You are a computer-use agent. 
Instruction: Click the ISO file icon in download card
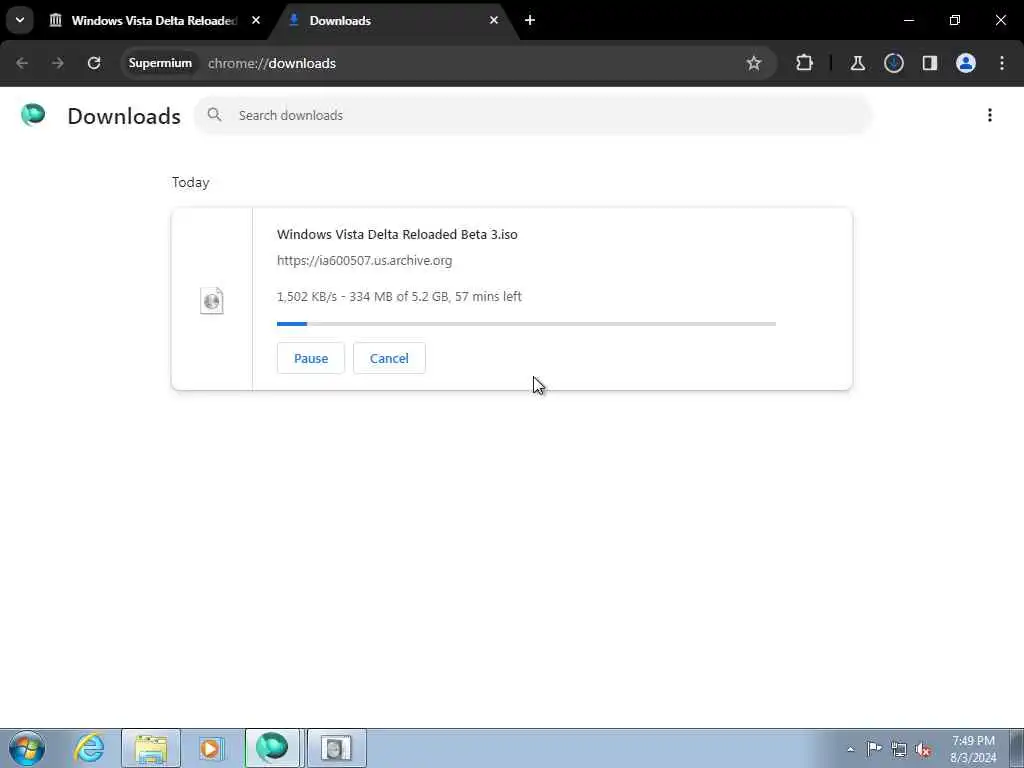coord(212,300)
